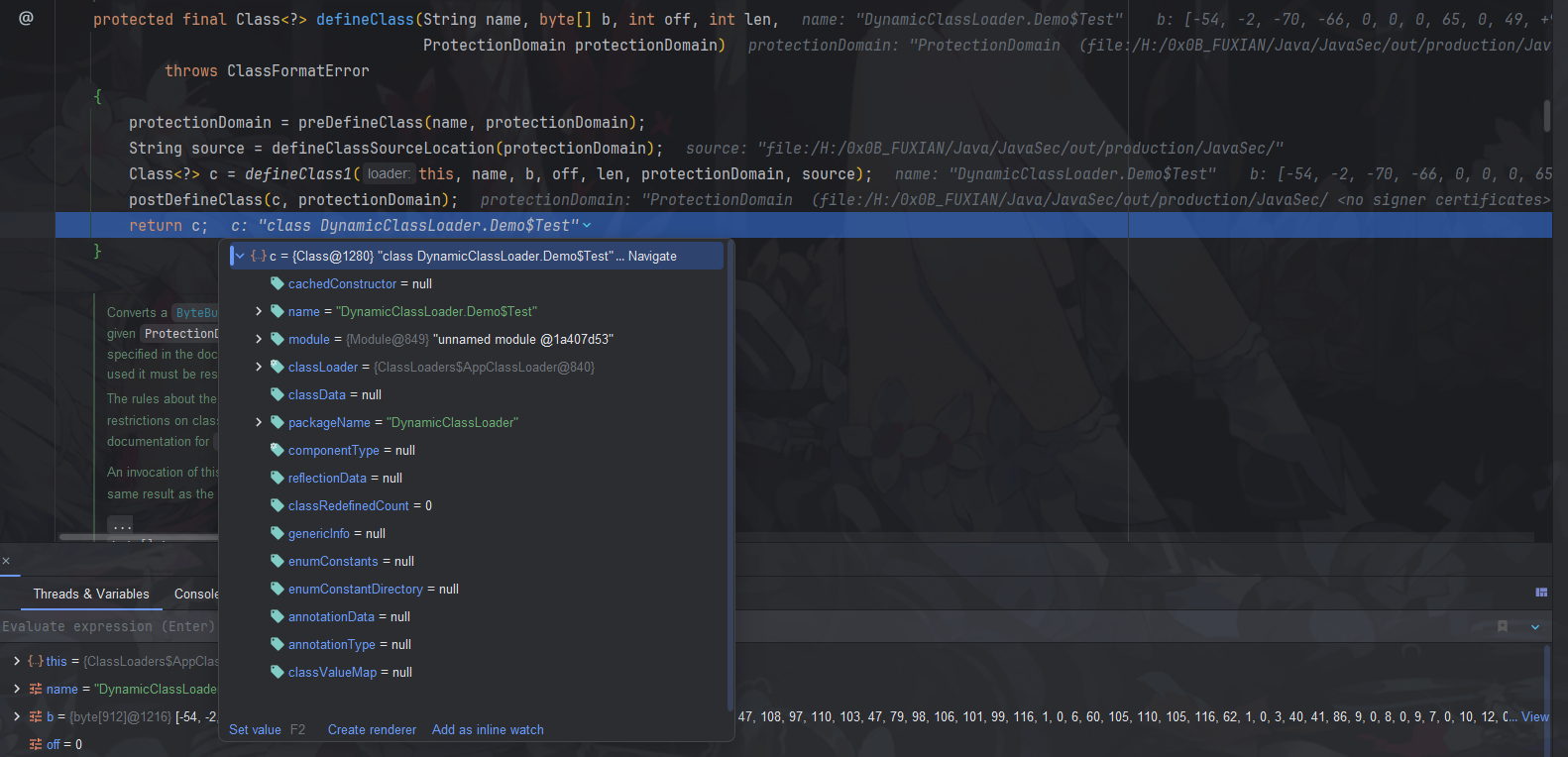Expand 'b' byte array variable

(x=16, y=716)
